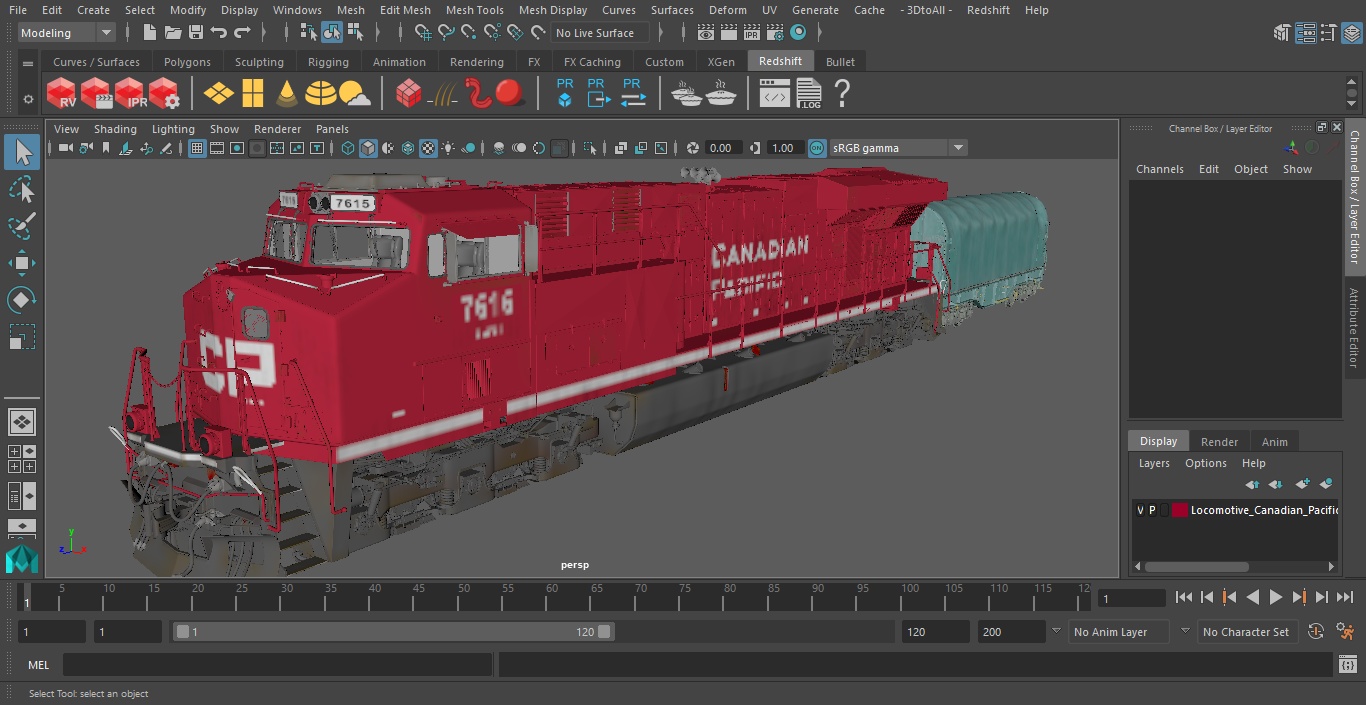Switch to the Render layer tab
1366x705 pixels.
tap(1219, 441)
